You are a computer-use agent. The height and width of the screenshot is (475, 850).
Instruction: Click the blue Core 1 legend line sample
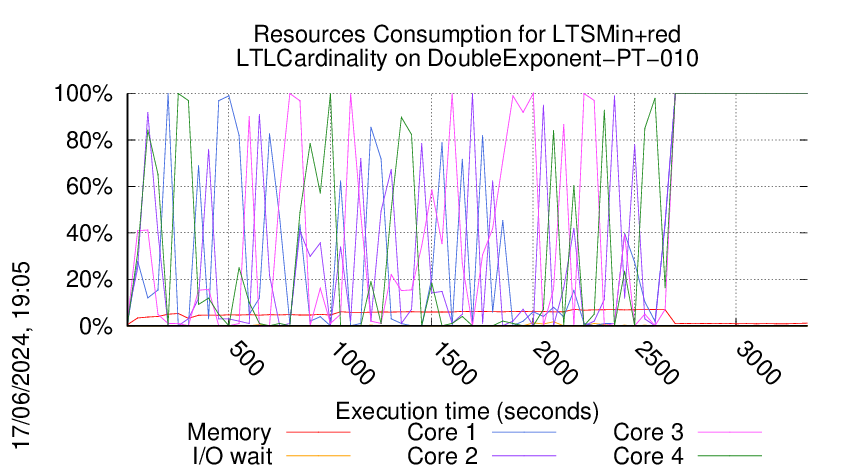point(524,433)
